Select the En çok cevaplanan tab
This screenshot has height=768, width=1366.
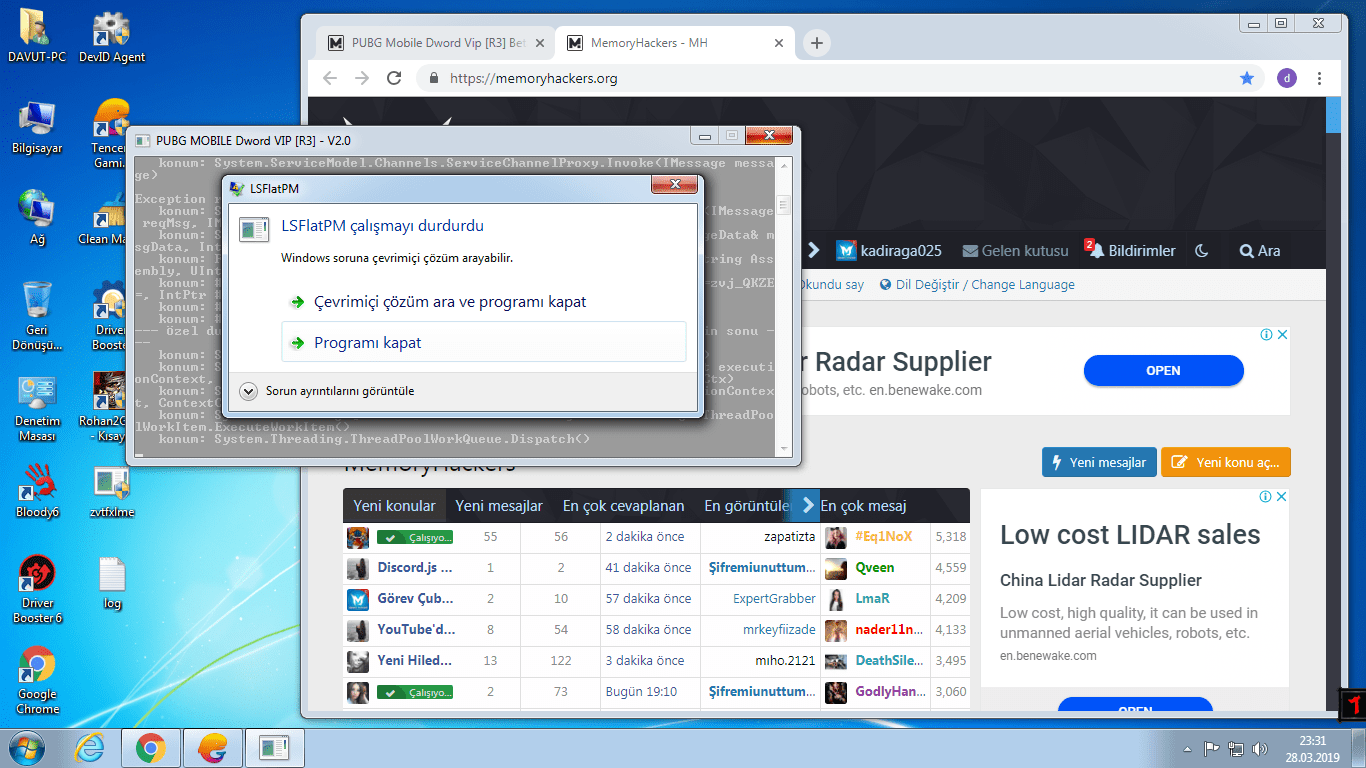[x=623, y=506]
